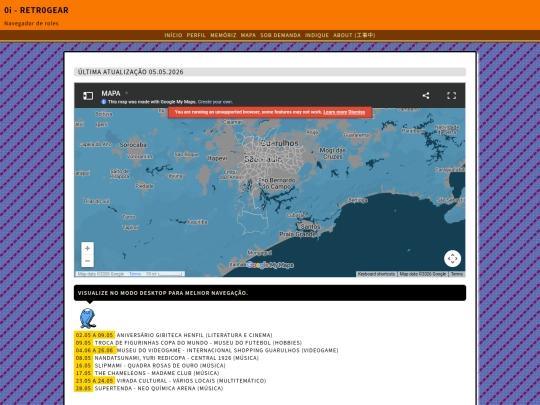Select 'SUPERTENDA - NEO QUÍMICA ARENA' event
The width and height of the screenshot is (540, 405).
pos(159,388)
